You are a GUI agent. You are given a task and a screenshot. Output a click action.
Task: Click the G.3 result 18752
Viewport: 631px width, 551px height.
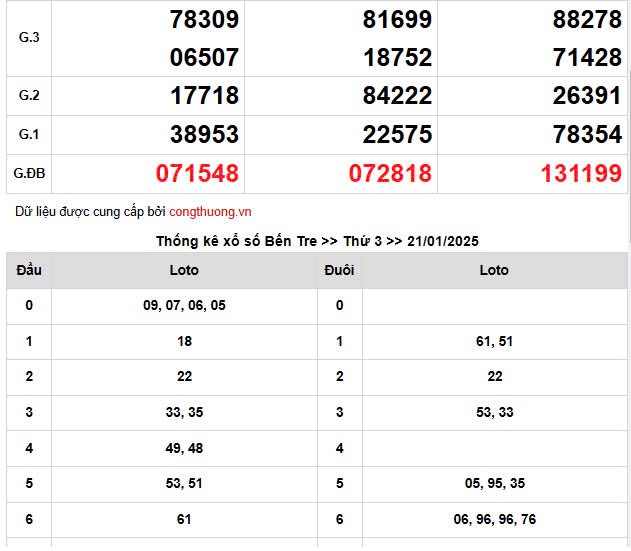(x=397, y=57)
